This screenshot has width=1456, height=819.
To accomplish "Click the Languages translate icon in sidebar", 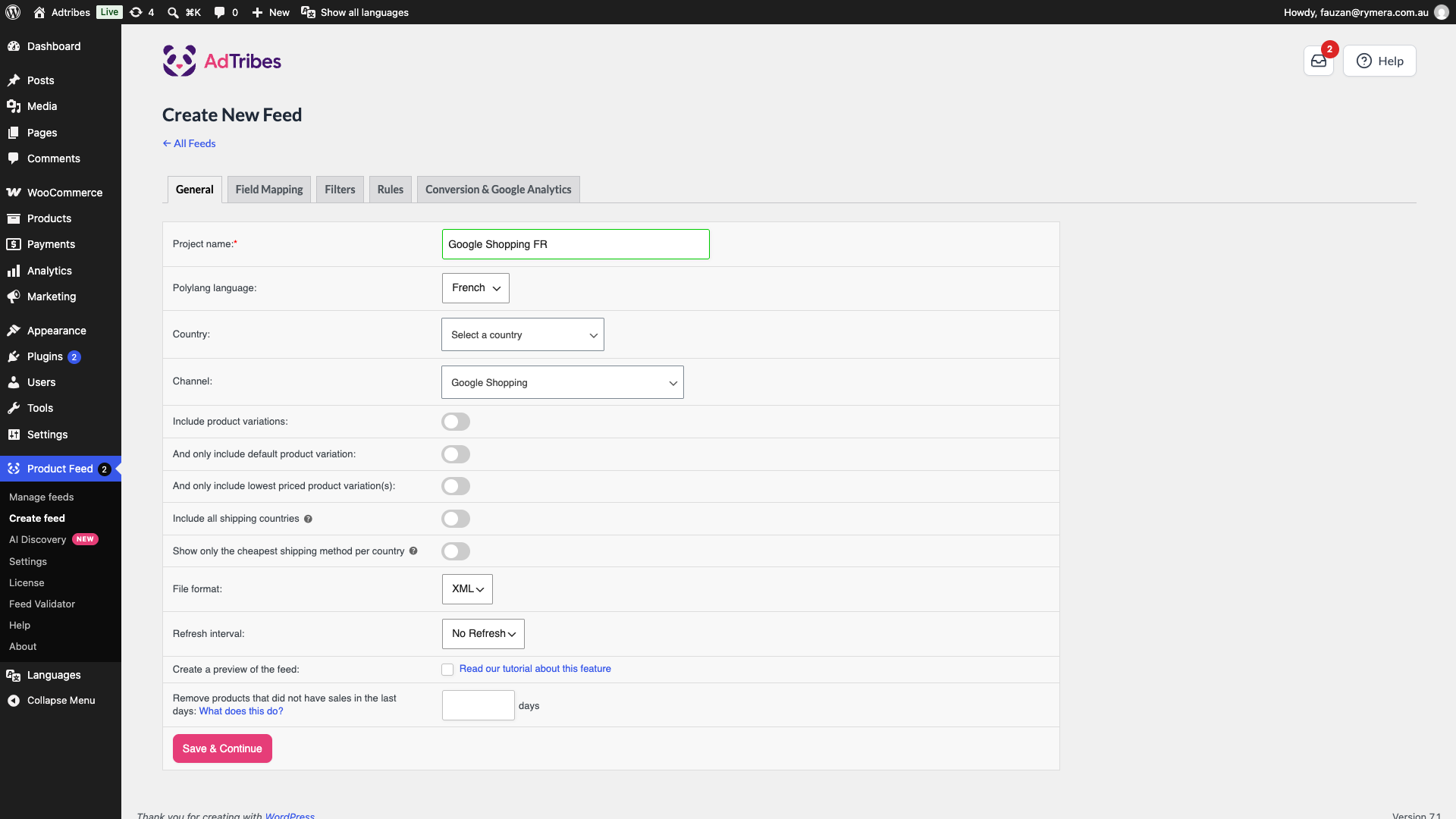I will coord(14,675).
